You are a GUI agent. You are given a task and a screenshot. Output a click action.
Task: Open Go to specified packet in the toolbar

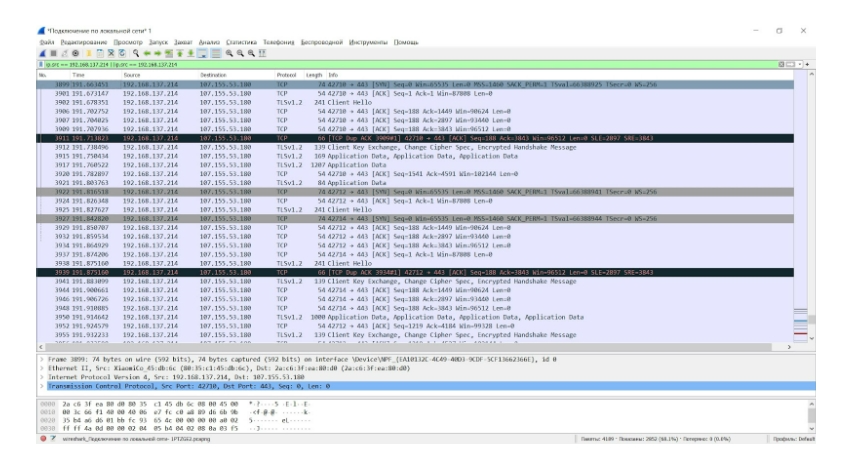click(x=169, y=53)
